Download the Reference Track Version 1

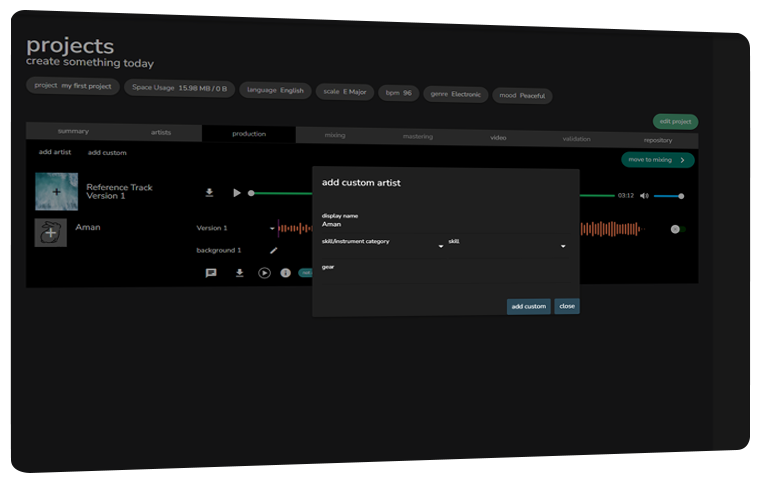(x=210, y=193)
